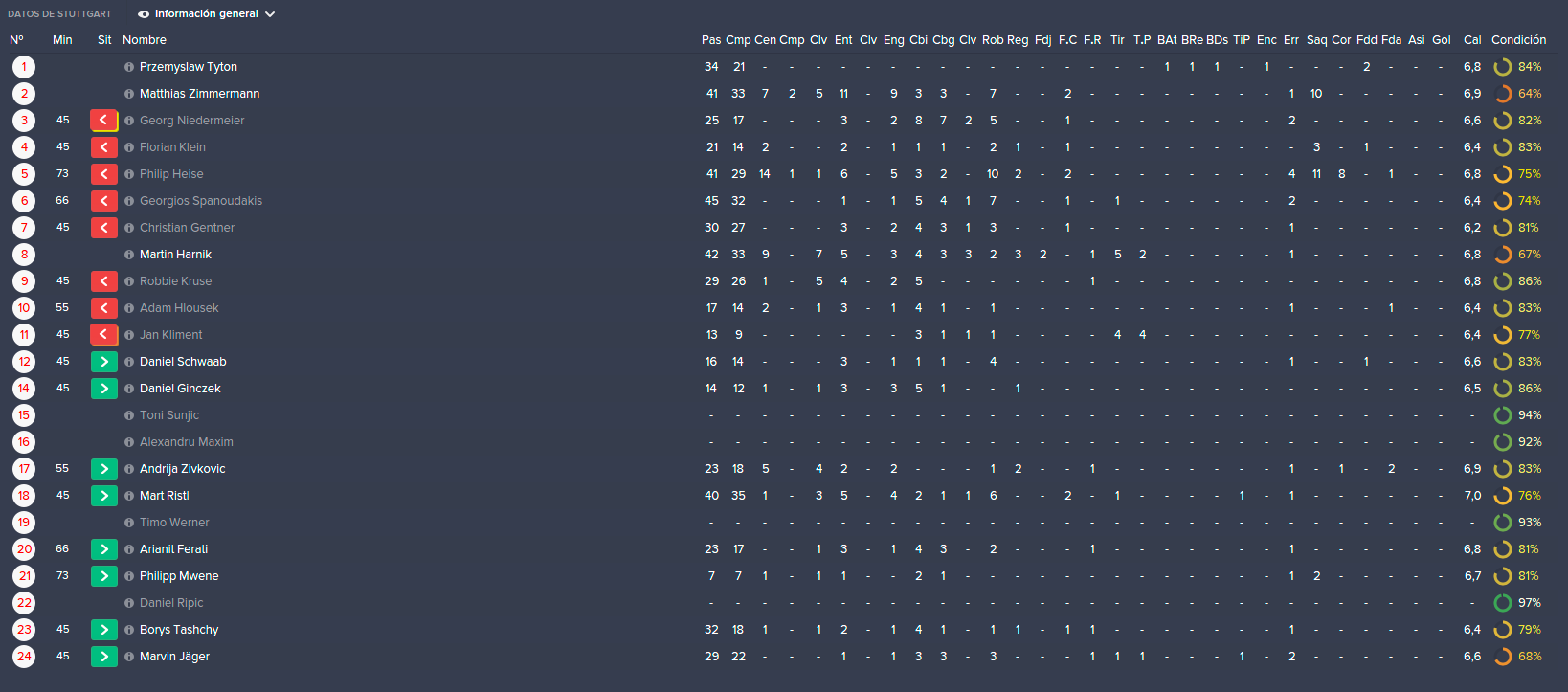Open the info icon beside Przemyslaw Tyton

129,67
